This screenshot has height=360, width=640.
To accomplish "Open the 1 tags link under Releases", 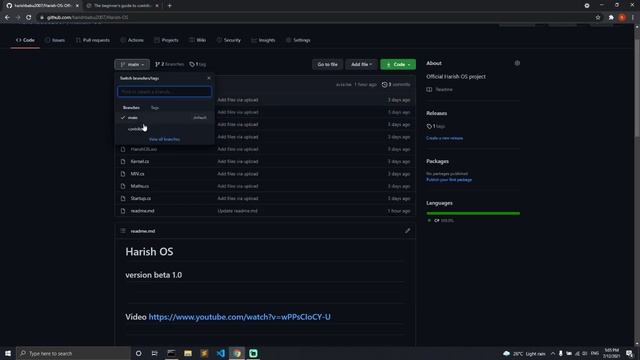I will pyautogui.click(x=436, y=127).
